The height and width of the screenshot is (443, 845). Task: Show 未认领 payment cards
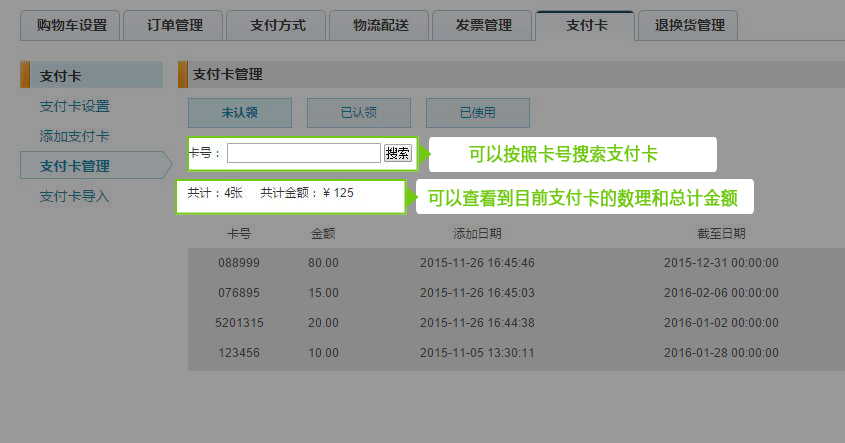pyautogui.click(x=240, y=113)
